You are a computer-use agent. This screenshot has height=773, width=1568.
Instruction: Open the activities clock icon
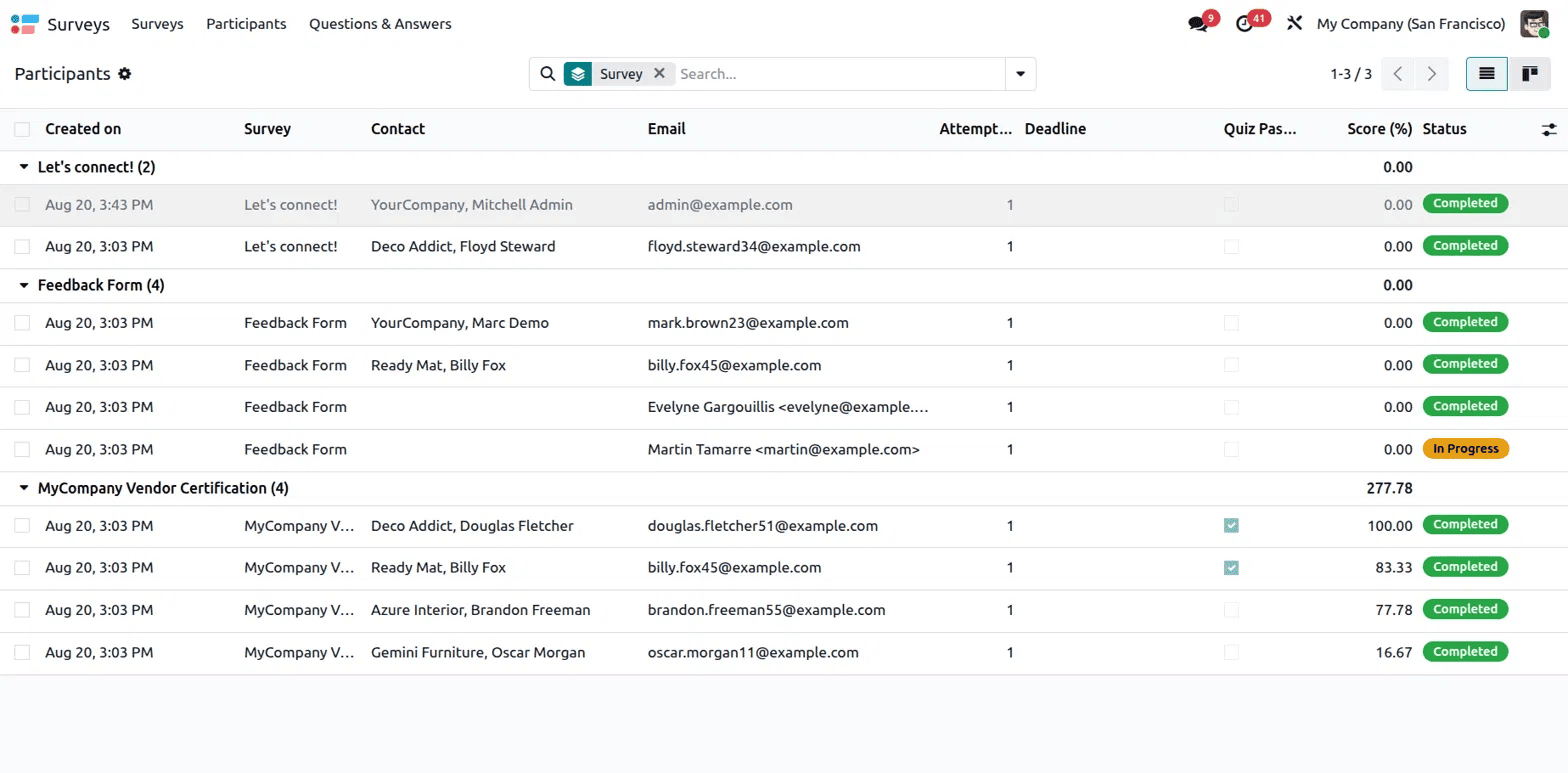click(1245, 24)
